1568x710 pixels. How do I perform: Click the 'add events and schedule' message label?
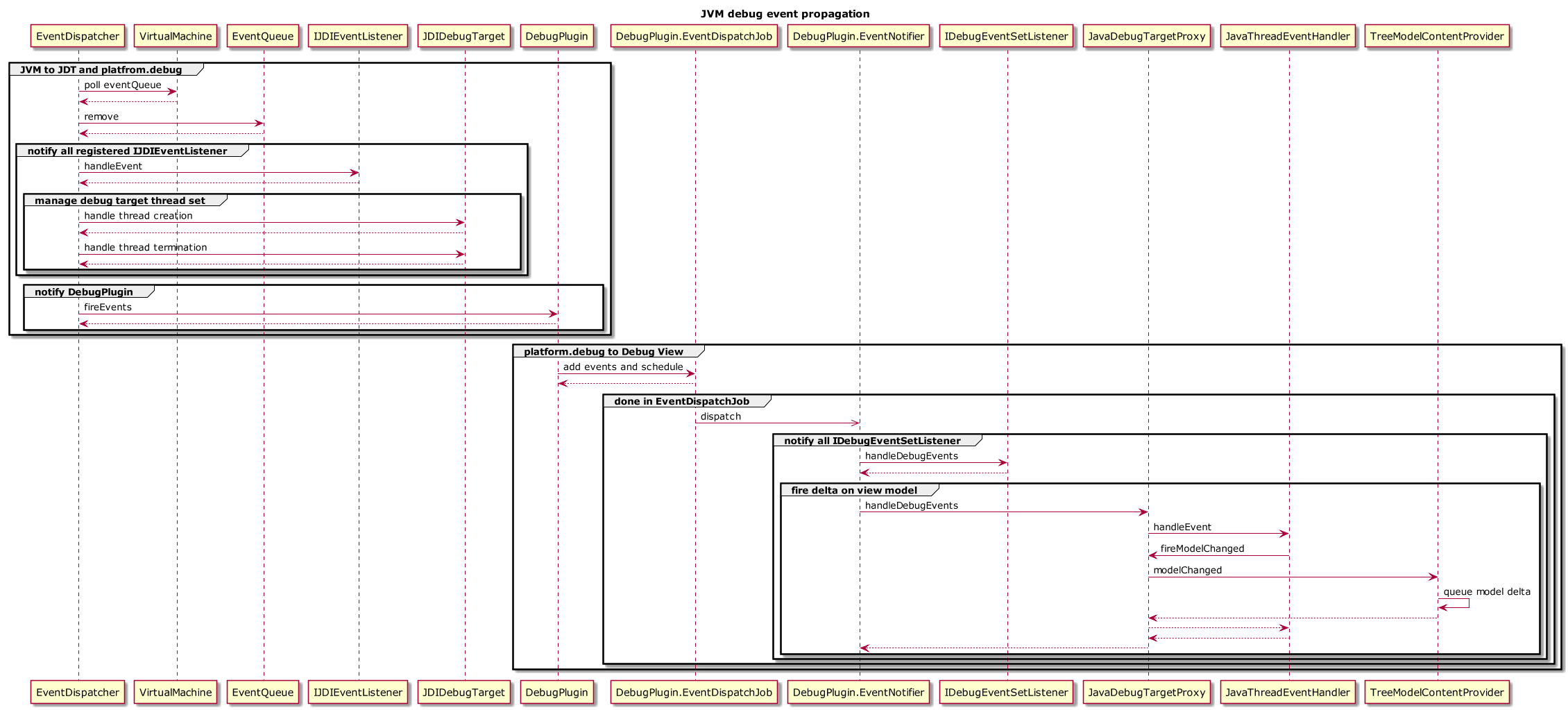(623, 366)
